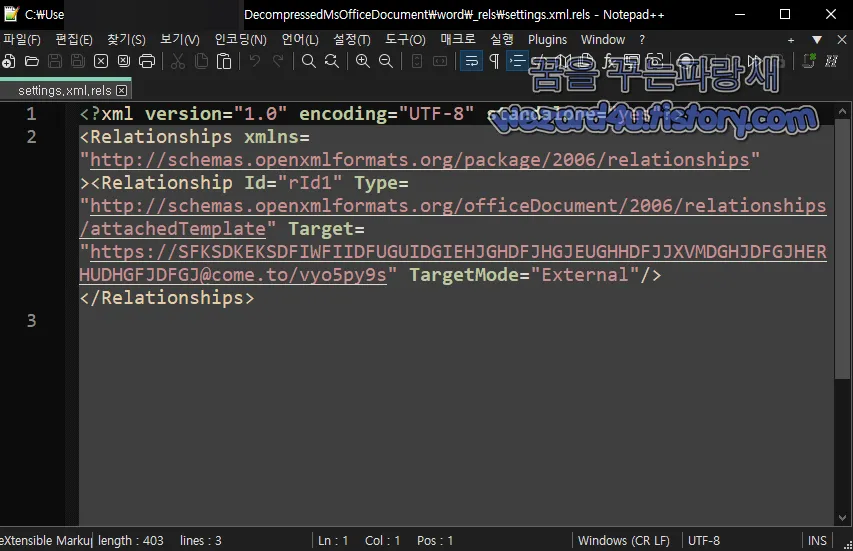Open the 매크로 menu
This screenshot has width=853, height=551.
pyautogui.click(x=458, y=40)
